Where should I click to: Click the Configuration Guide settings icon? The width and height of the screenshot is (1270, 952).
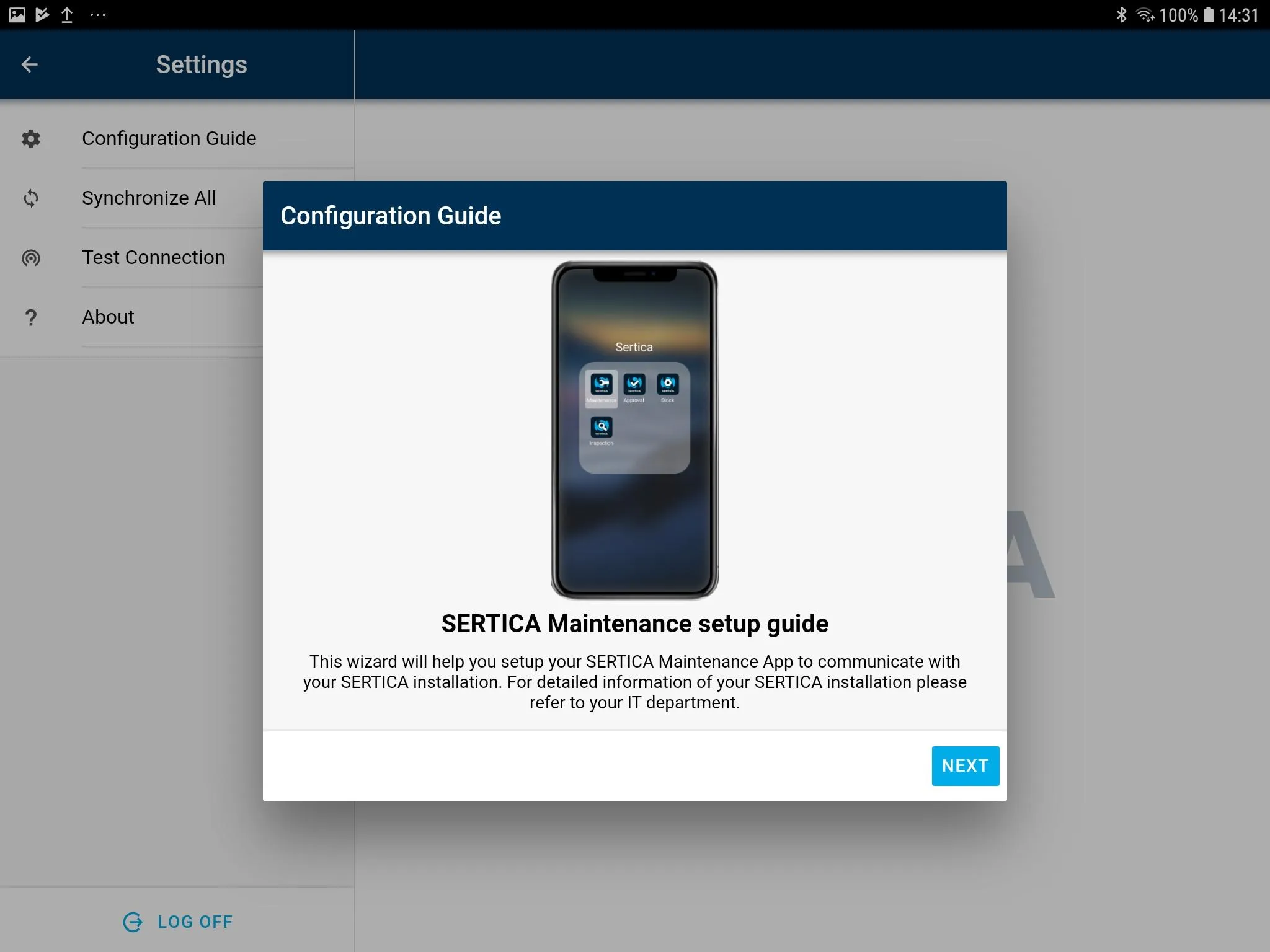[x=30, y=138]
